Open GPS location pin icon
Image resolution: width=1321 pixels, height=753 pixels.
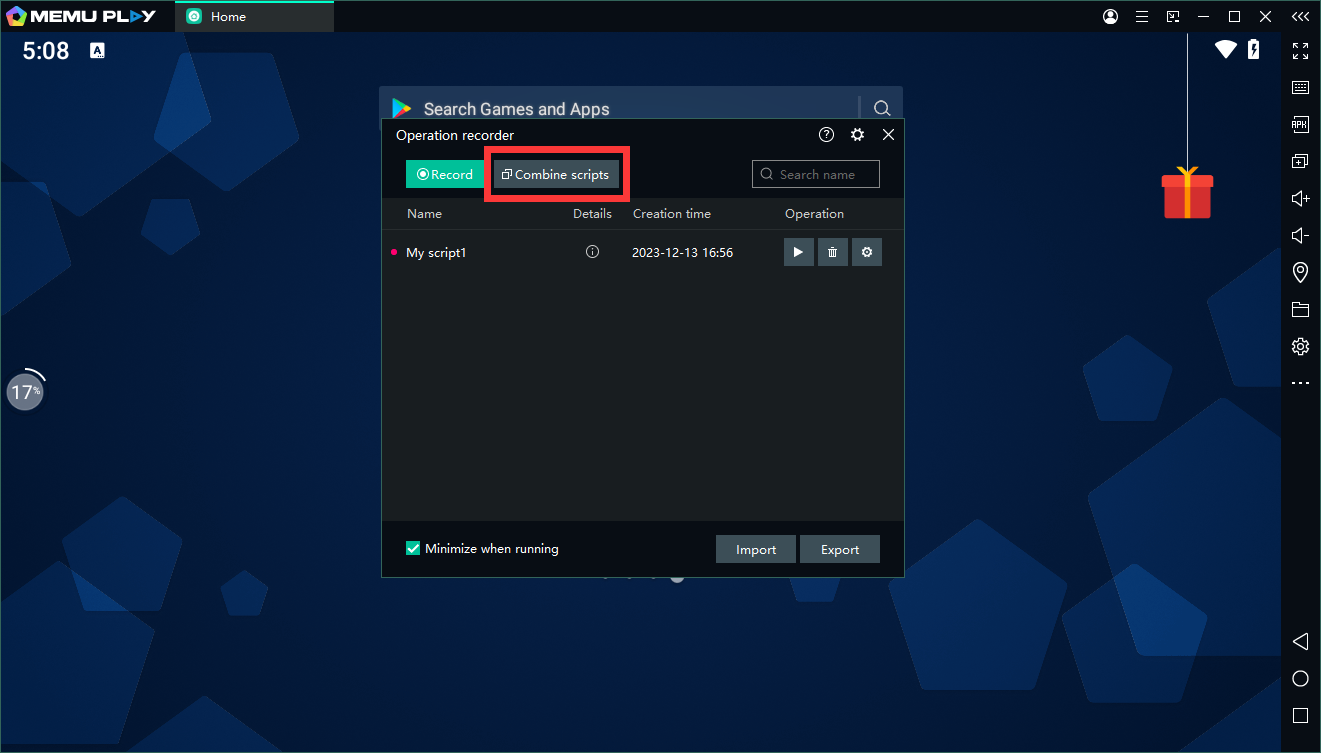[1300, 272]
